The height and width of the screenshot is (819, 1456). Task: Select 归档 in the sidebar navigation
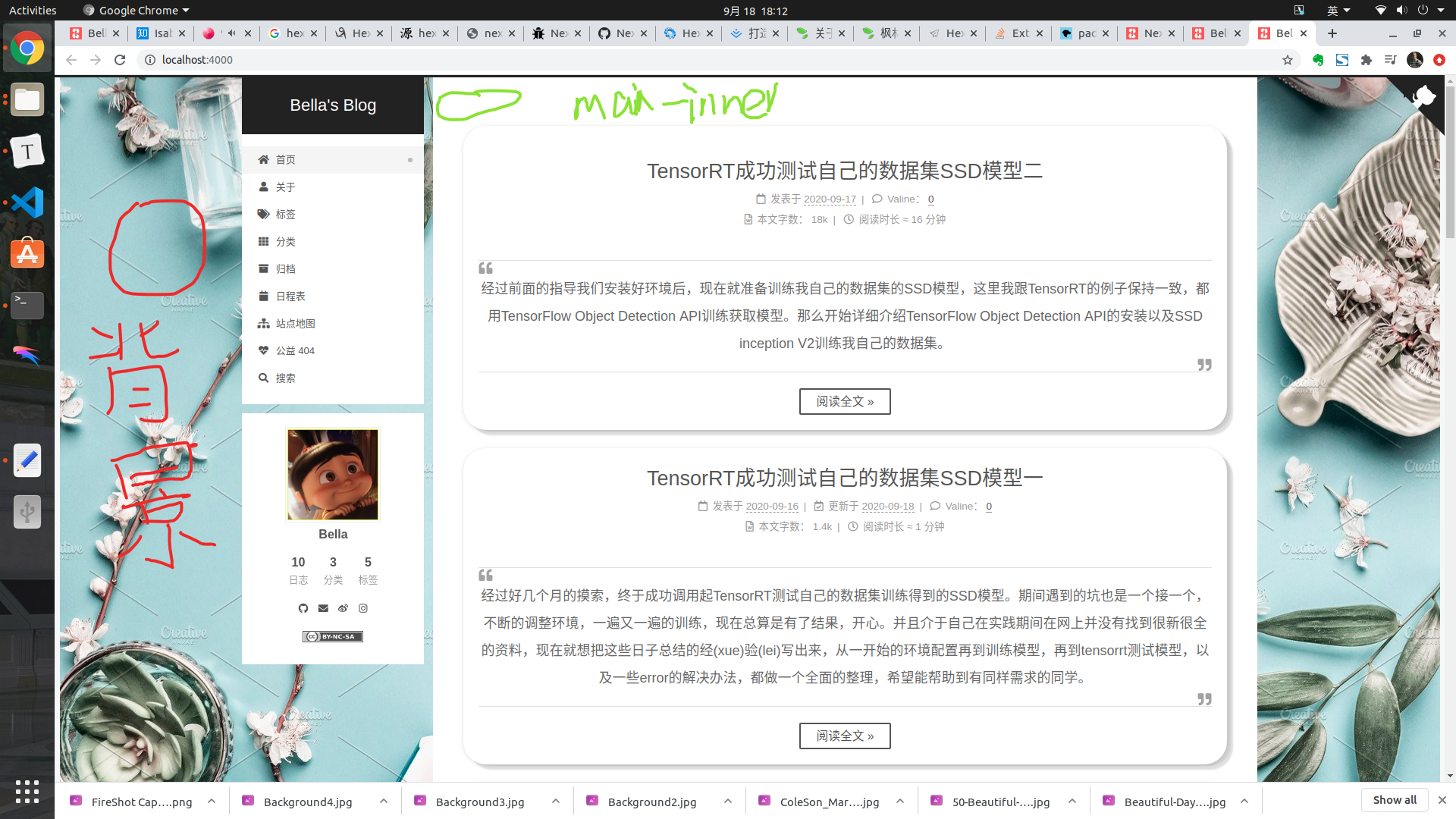tap(286, 268)
